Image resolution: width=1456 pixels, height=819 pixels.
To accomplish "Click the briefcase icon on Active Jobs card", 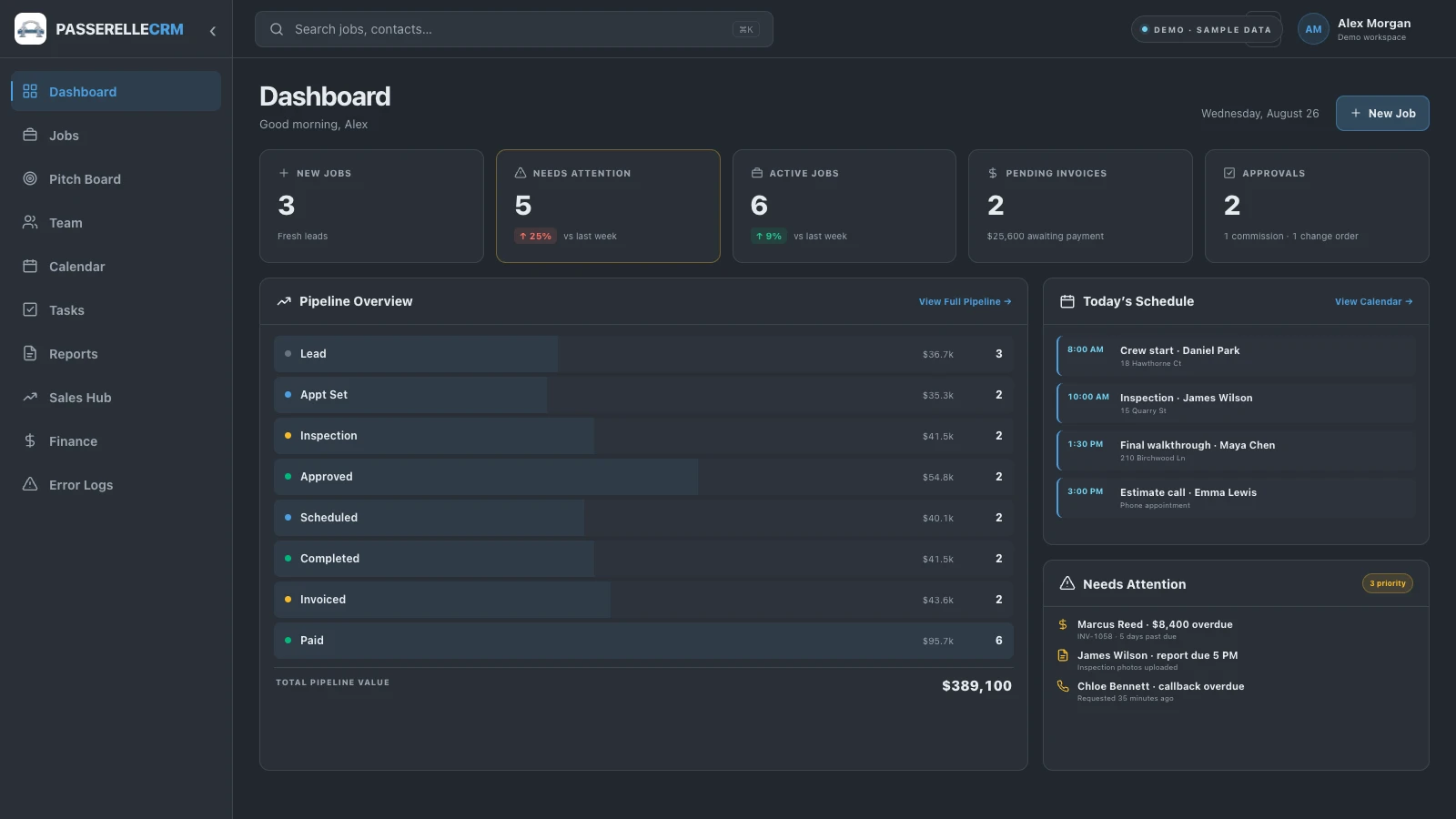I will pos(757,173).
